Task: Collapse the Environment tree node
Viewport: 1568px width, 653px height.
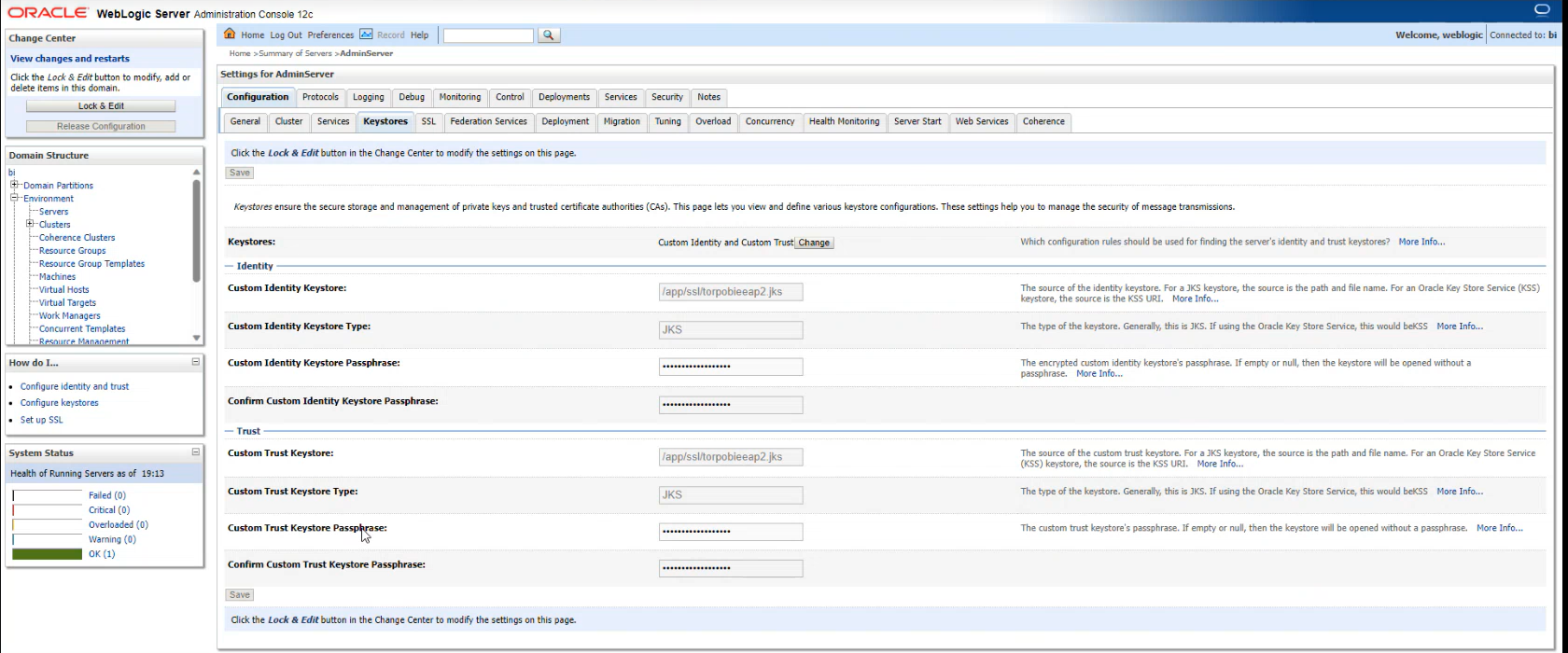Action: [15, 198]
